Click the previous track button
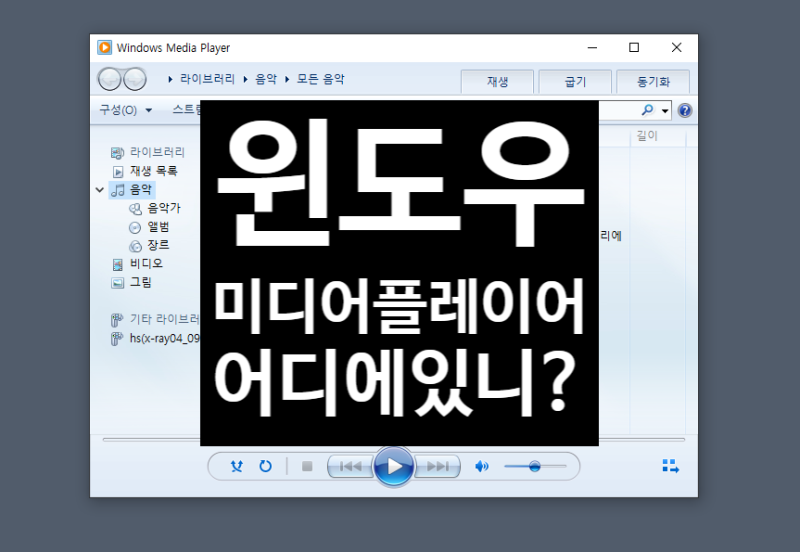The height and width of the screenshot is (552, 800). pos(351,466)
